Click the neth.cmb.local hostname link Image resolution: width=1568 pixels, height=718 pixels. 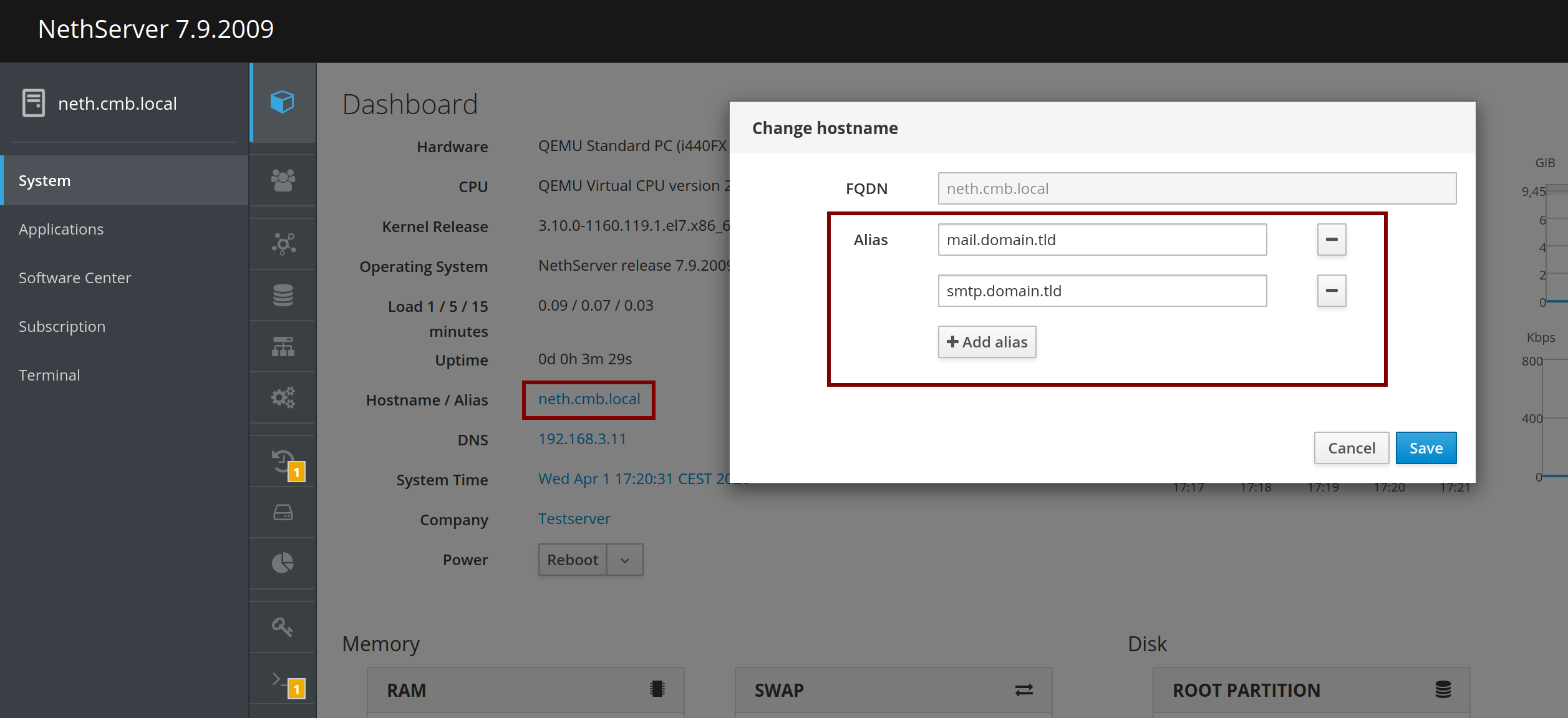589,399
